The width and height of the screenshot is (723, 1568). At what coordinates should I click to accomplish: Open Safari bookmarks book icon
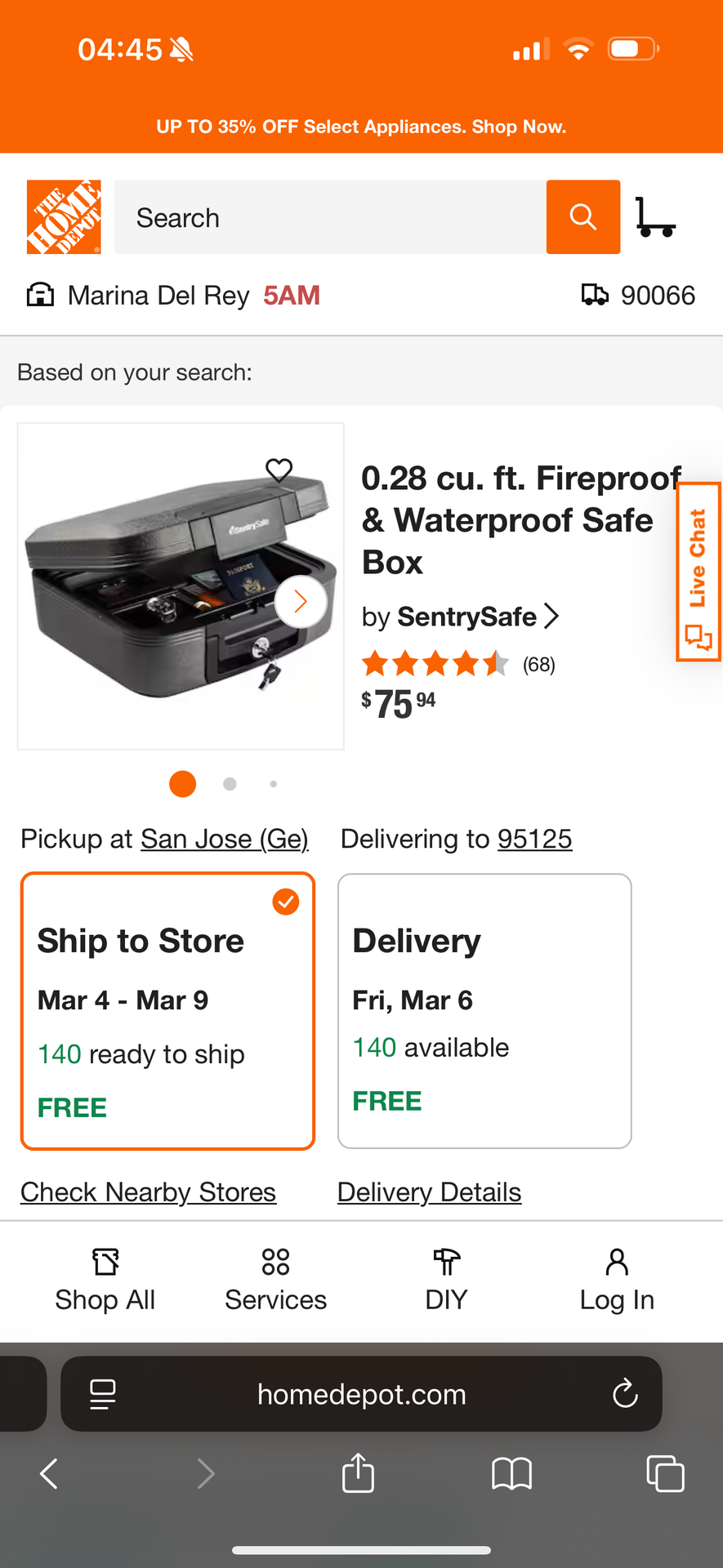(511, 1473)
